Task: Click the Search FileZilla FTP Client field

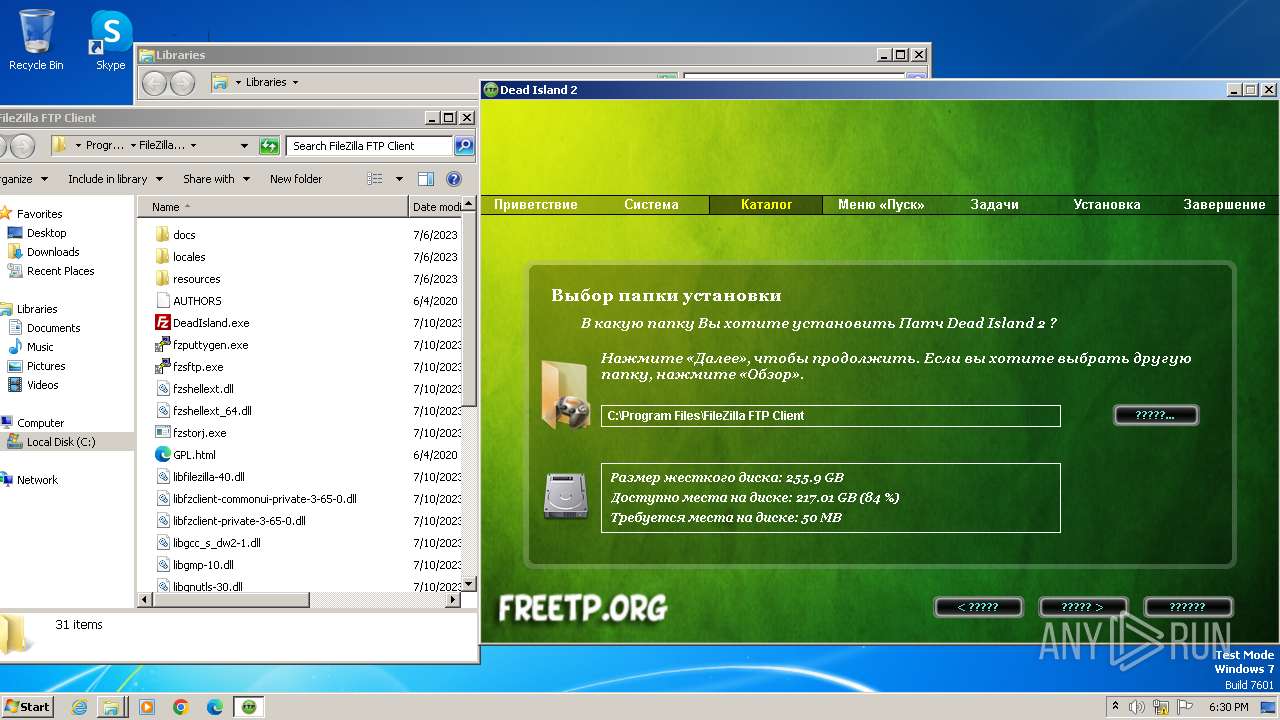Action: (369, 146)
